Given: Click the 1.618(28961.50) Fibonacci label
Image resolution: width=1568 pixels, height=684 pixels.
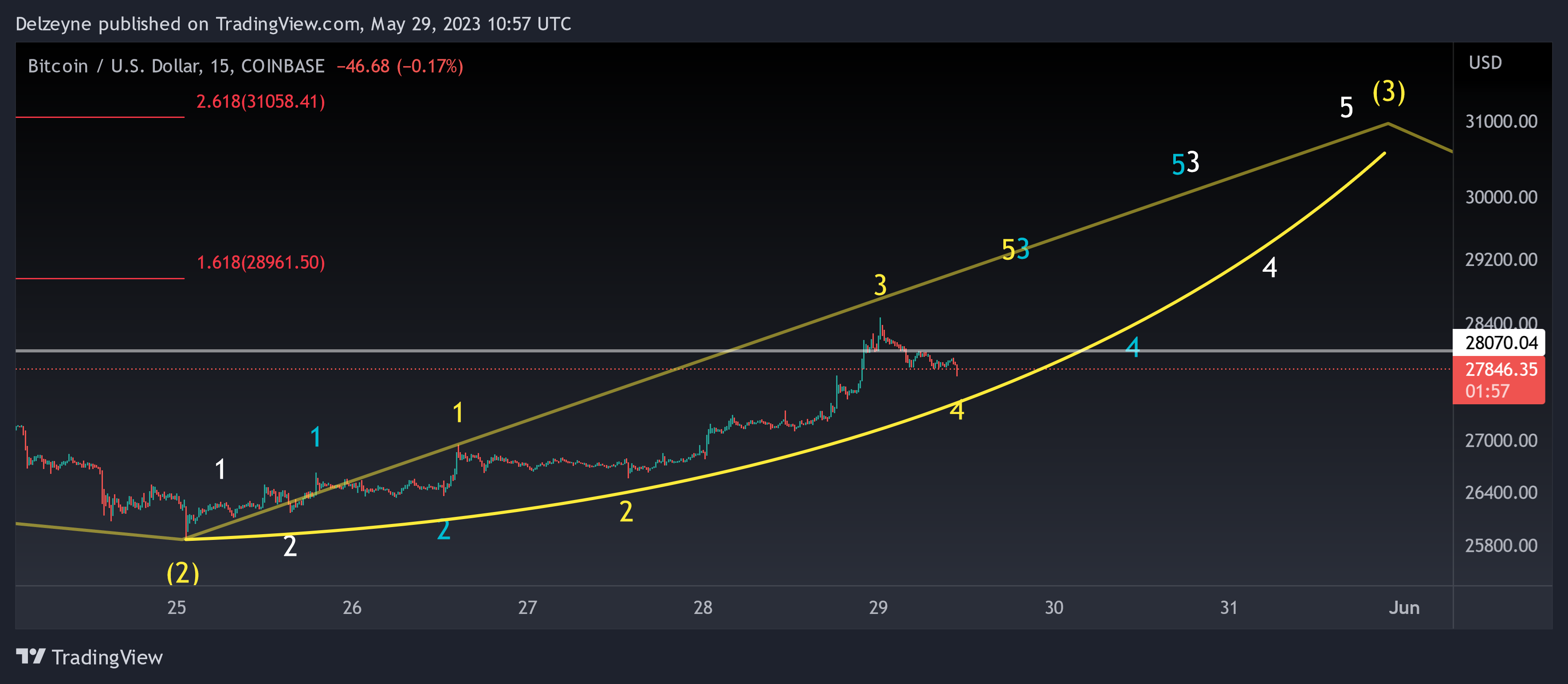Looking at the screenshot, I should click(260, 262).
